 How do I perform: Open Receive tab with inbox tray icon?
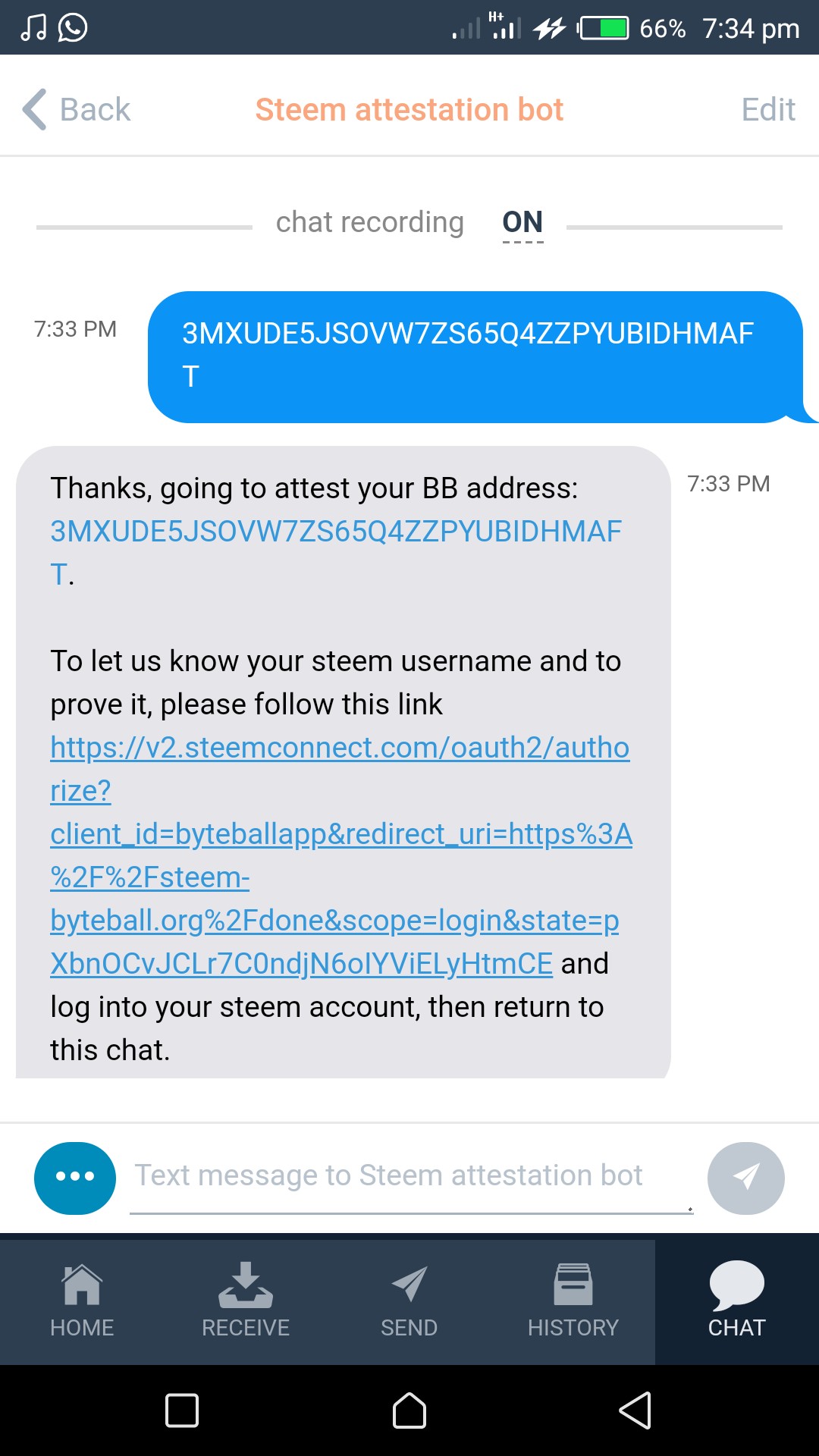pyautogui.click(x=246, y=1300)
